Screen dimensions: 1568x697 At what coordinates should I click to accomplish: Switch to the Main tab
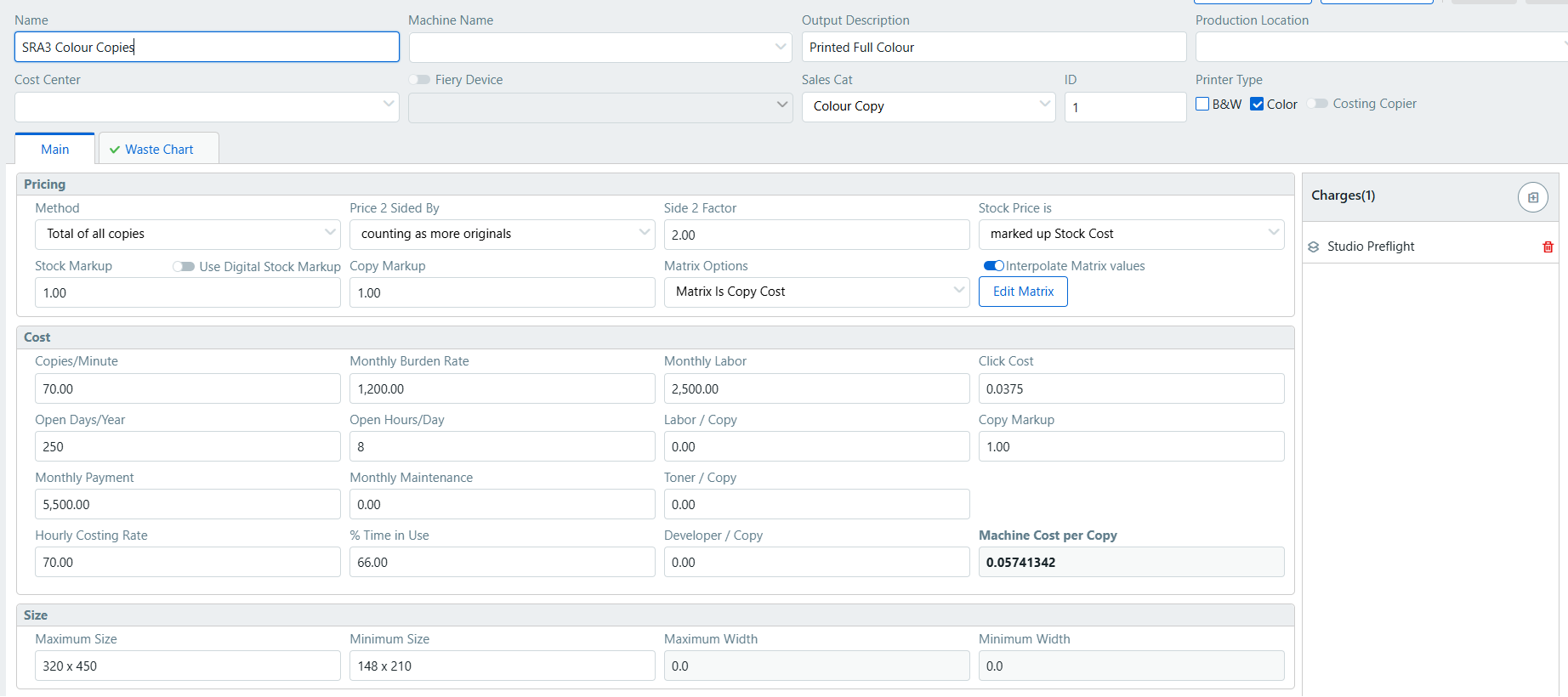(x=55, y=150)
